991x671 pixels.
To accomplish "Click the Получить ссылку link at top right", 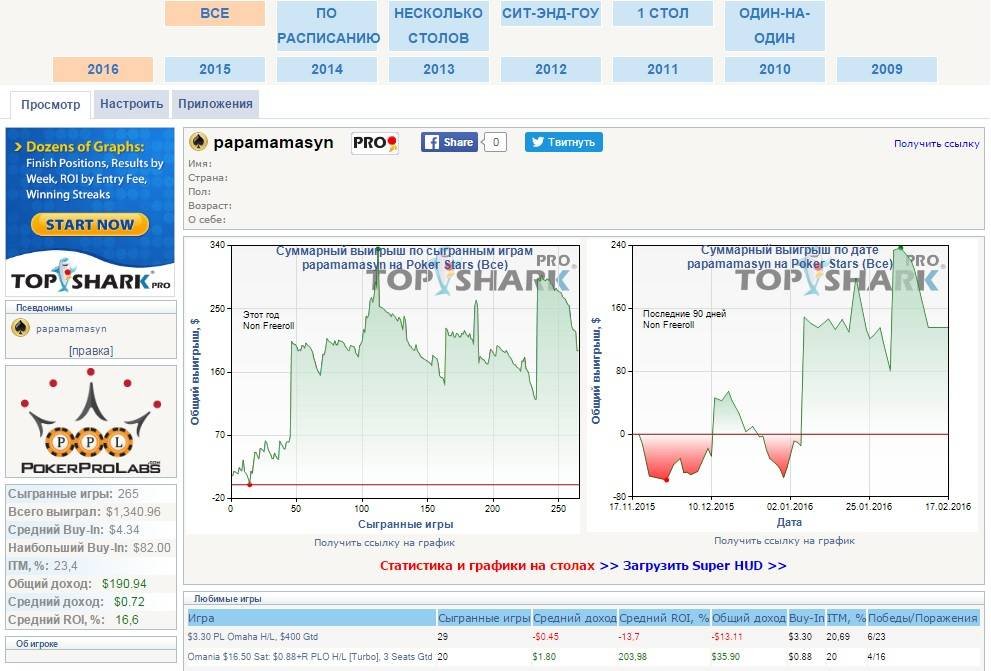I will pyautogui.click(x=936, y=144).
